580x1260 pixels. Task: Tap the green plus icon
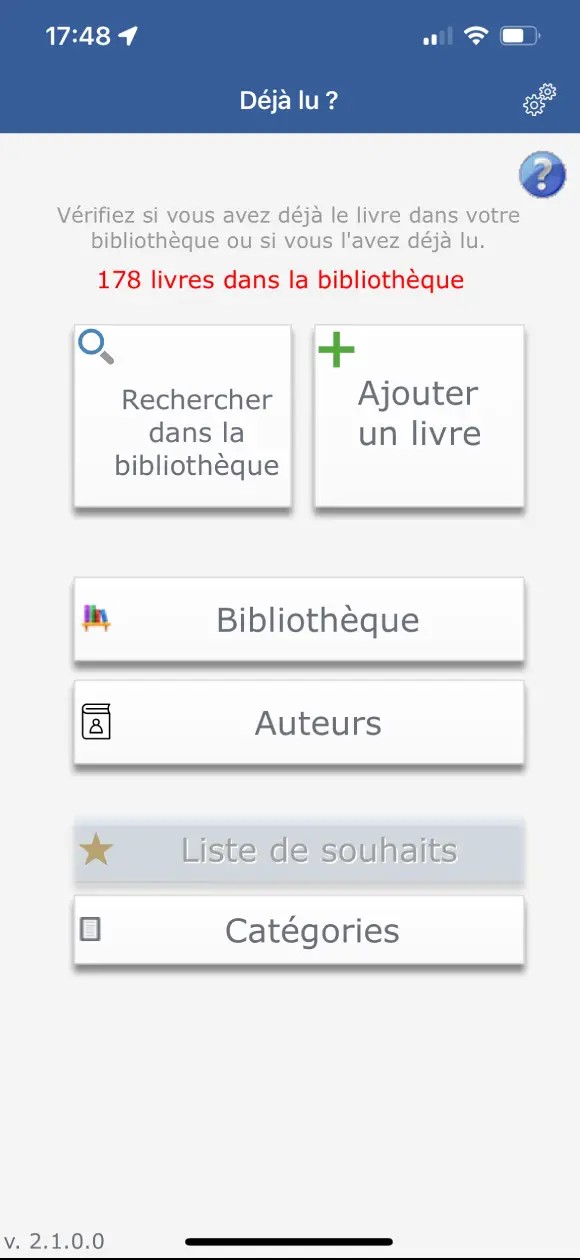pos(336,350)
